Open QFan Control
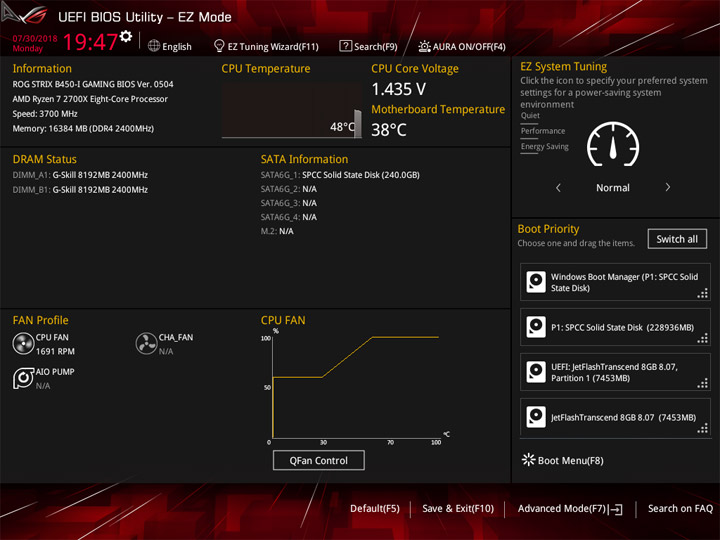Image resolution: width=720 pixels, height=540 pixels. coord(319,460)
